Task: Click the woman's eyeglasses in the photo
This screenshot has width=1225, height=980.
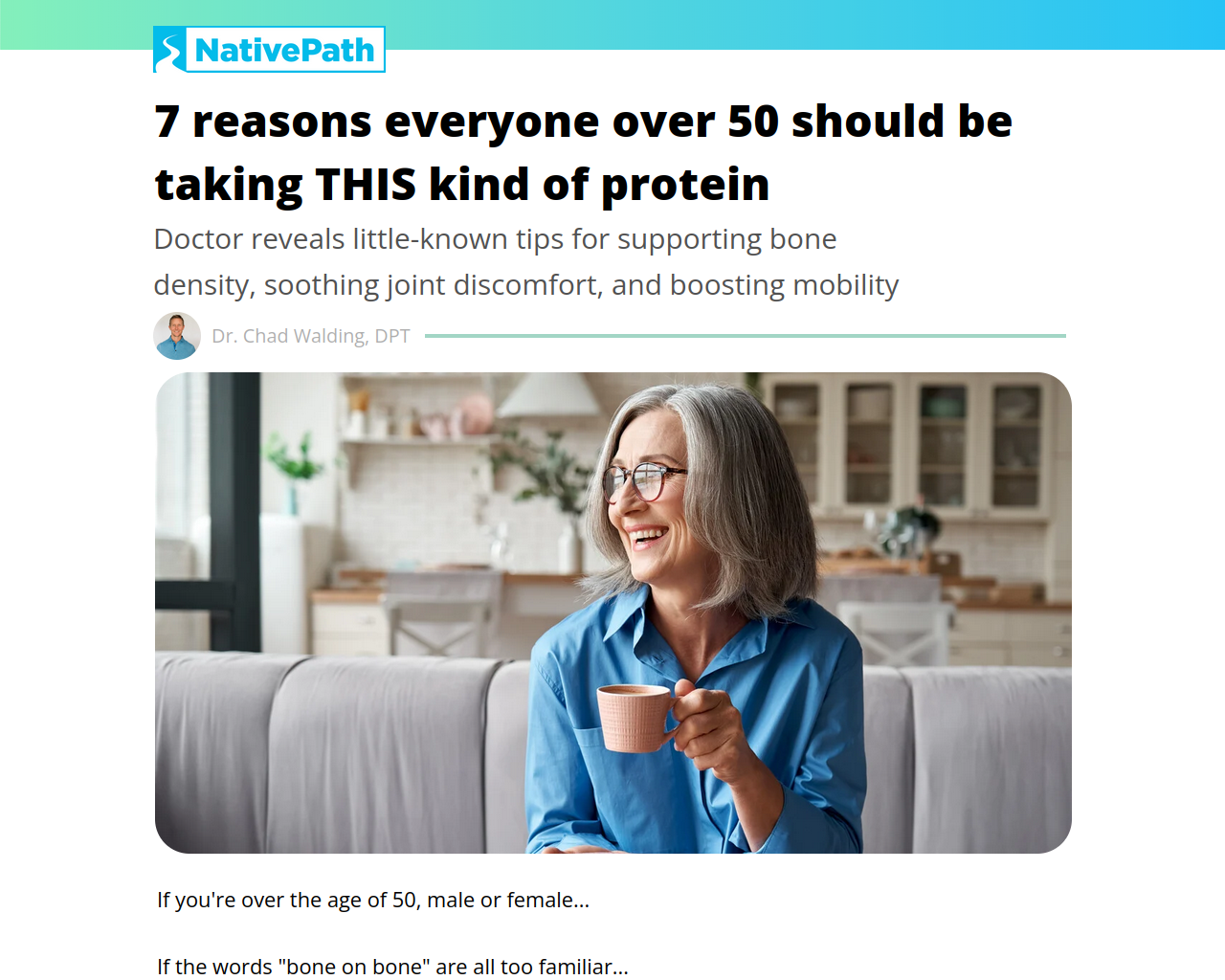Action: (643, 480)
